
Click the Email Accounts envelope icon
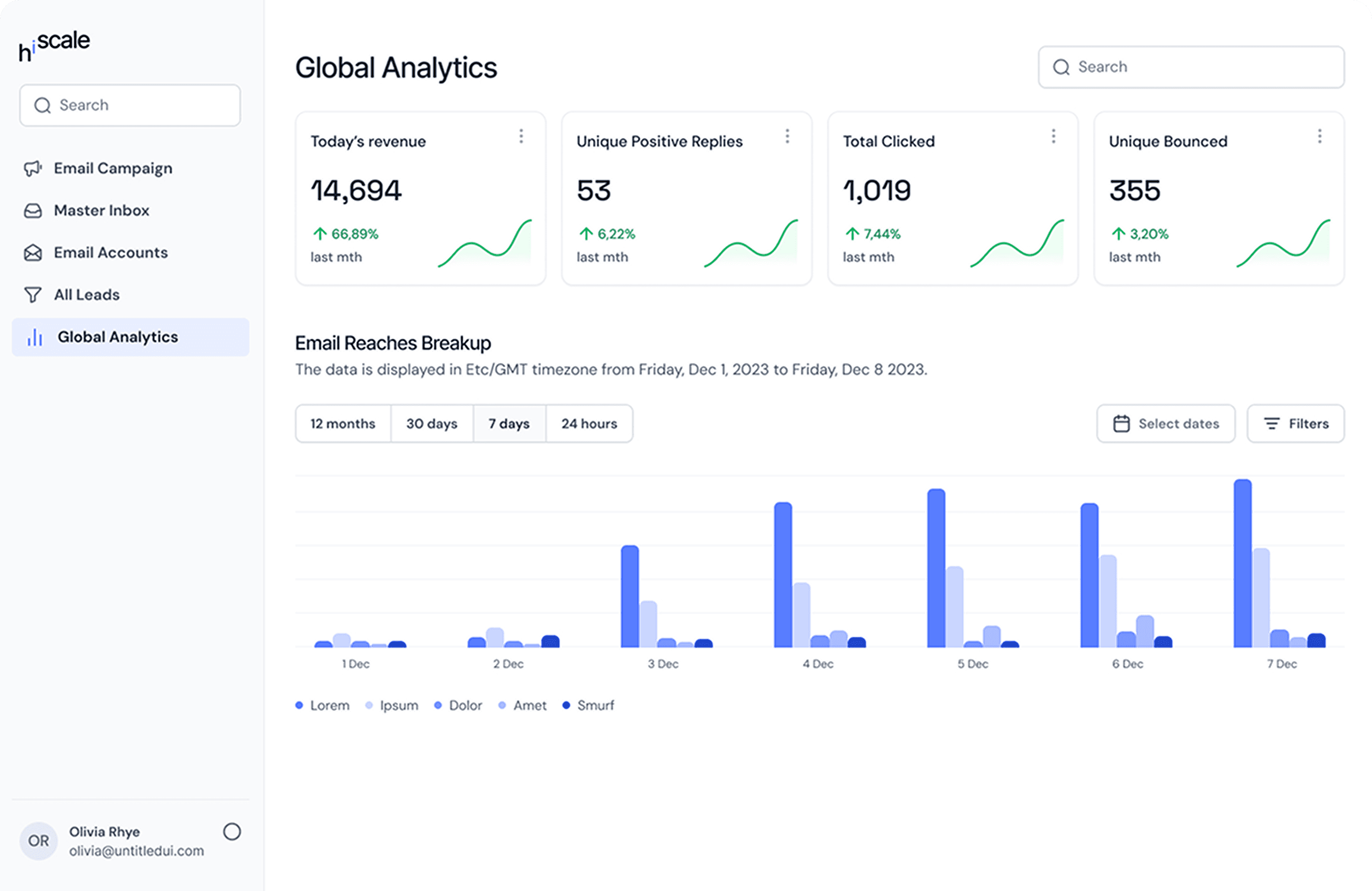pos(33,253)
